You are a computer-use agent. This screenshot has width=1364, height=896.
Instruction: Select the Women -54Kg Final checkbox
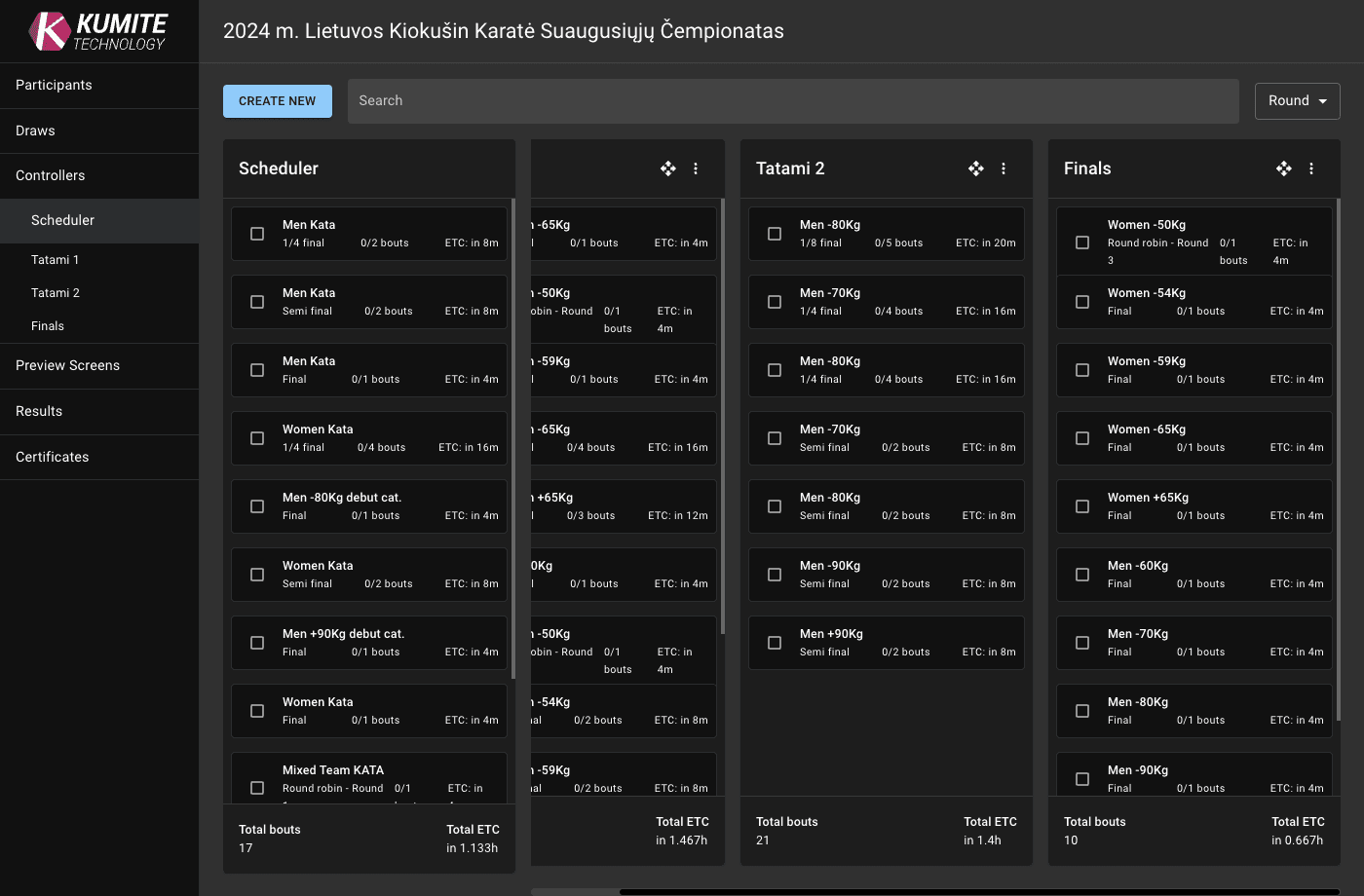1082,302
